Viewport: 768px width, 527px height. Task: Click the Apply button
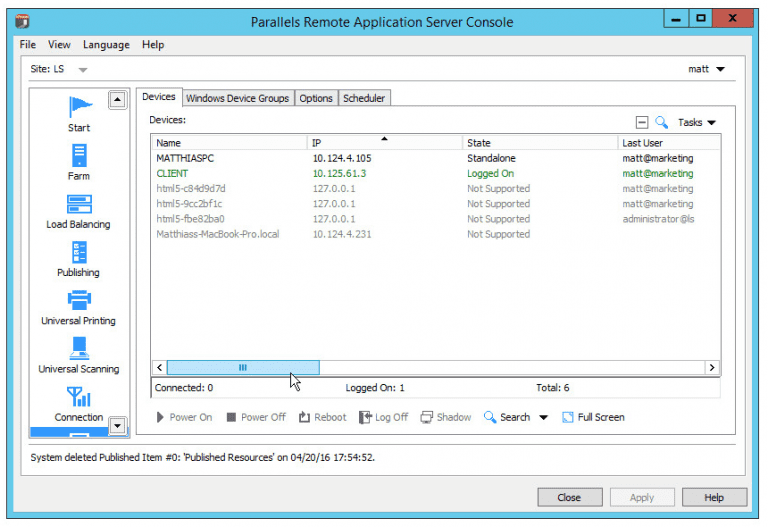[642, 497]
